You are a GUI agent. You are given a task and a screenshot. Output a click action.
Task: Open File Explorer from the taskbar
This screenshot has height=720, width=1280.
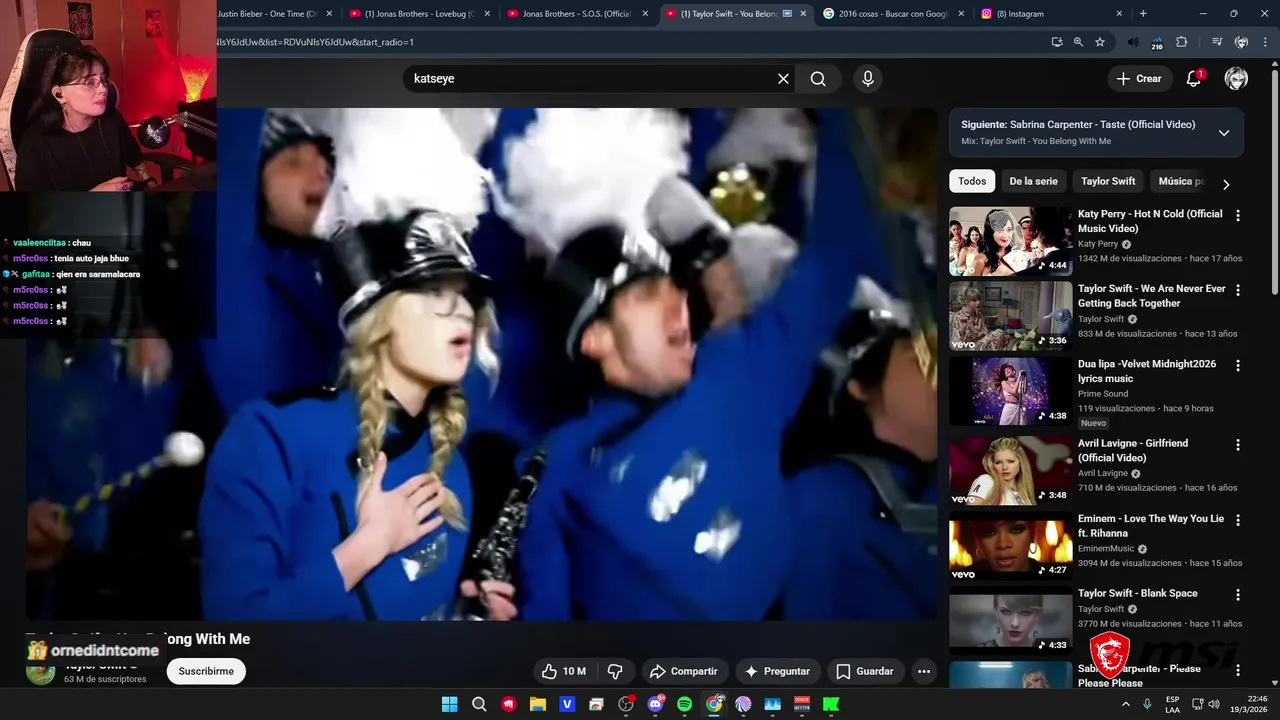[x=538, y=704]
